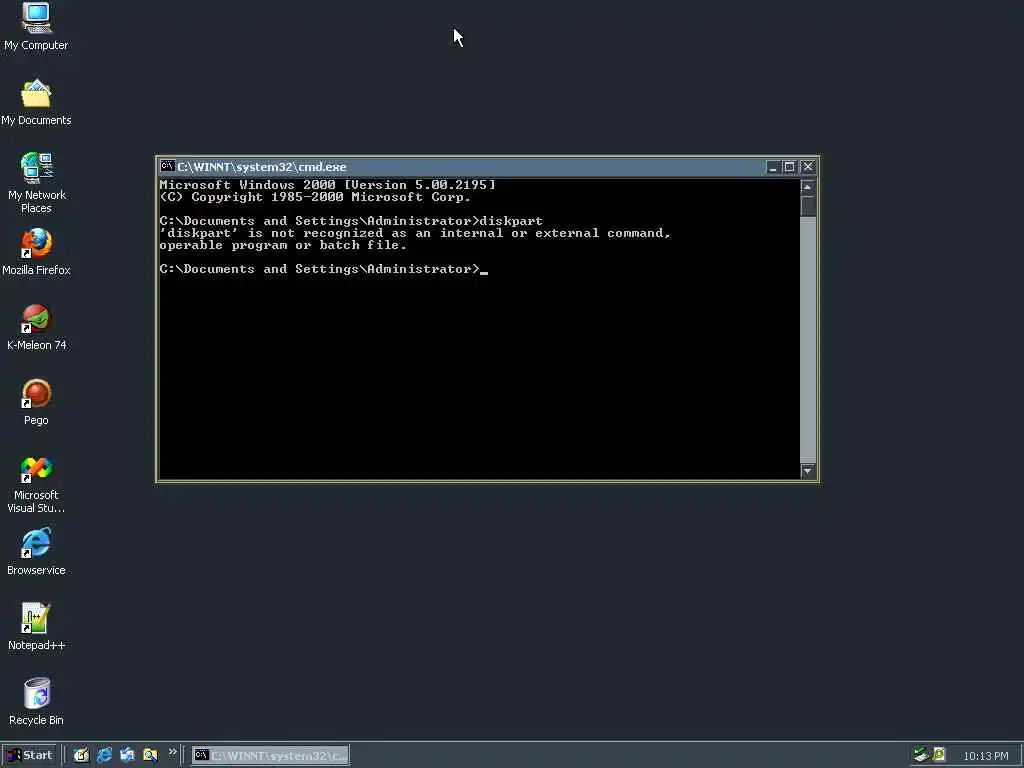The image size is (1024, 768).
Task: Open the My Computer desktop icon
Action: [36, 26]
